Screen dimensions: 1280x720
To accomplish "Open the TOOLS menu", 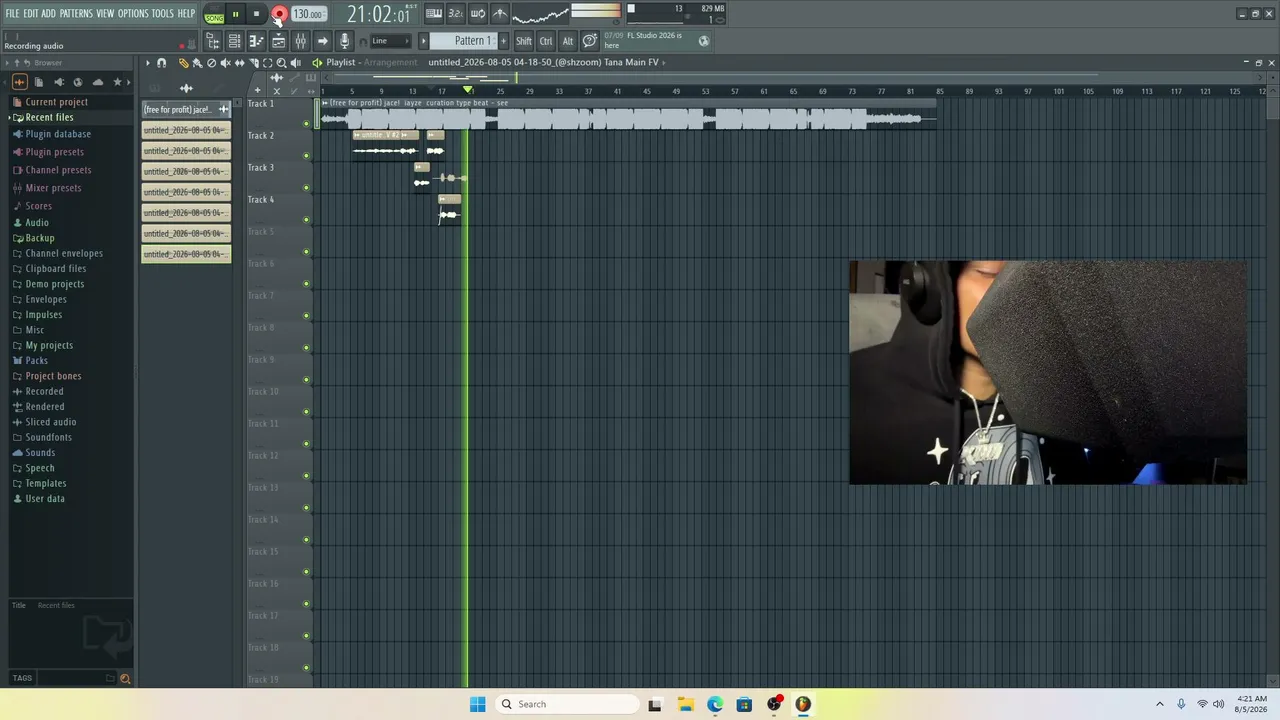I will click(x=163, y=14).
